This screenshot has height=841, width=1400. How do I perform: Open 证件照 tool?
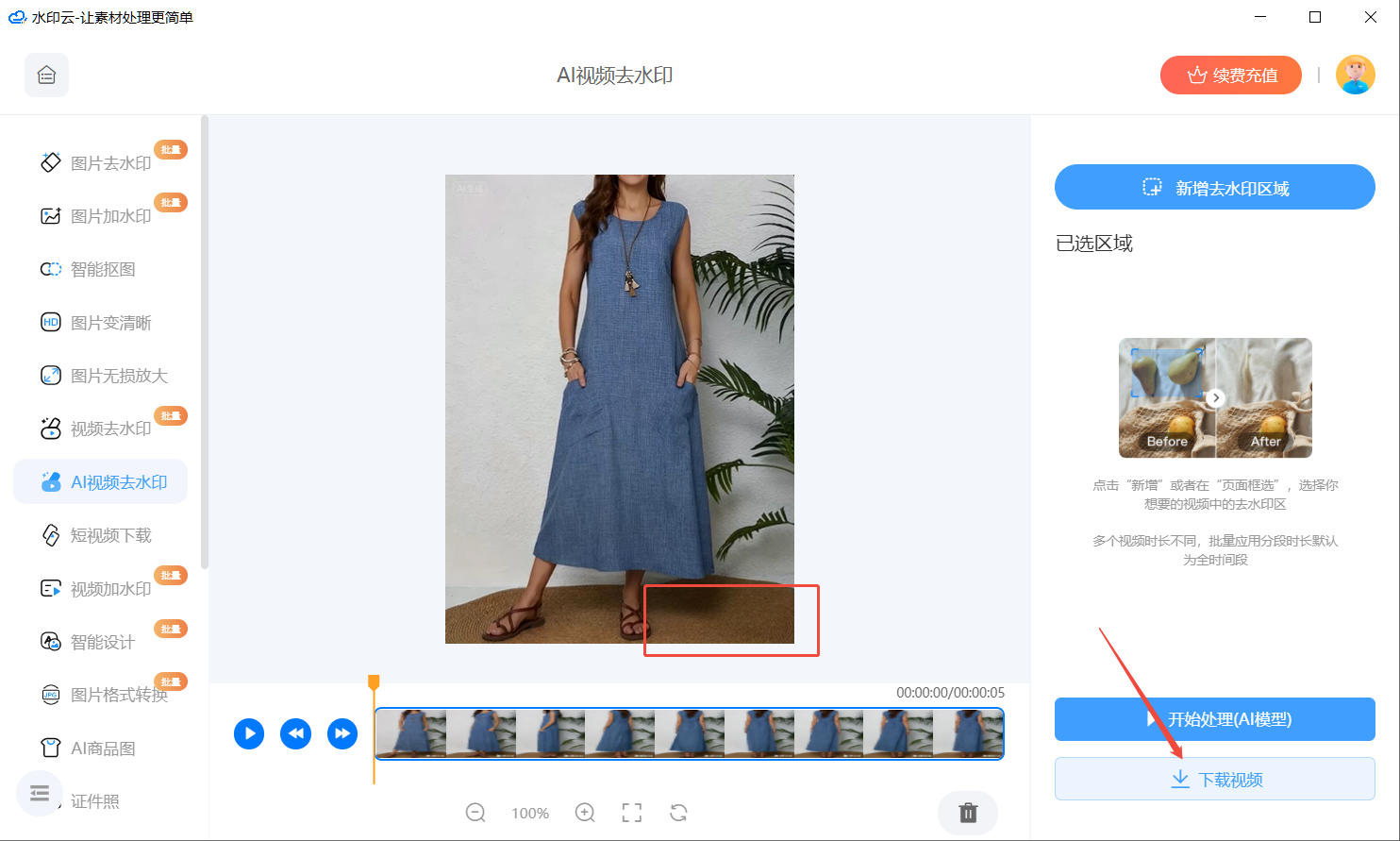(95, 801)
